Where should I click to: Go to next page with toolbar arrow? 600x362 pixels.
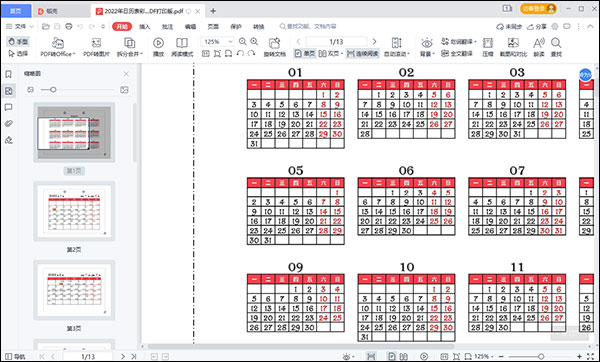374,41
